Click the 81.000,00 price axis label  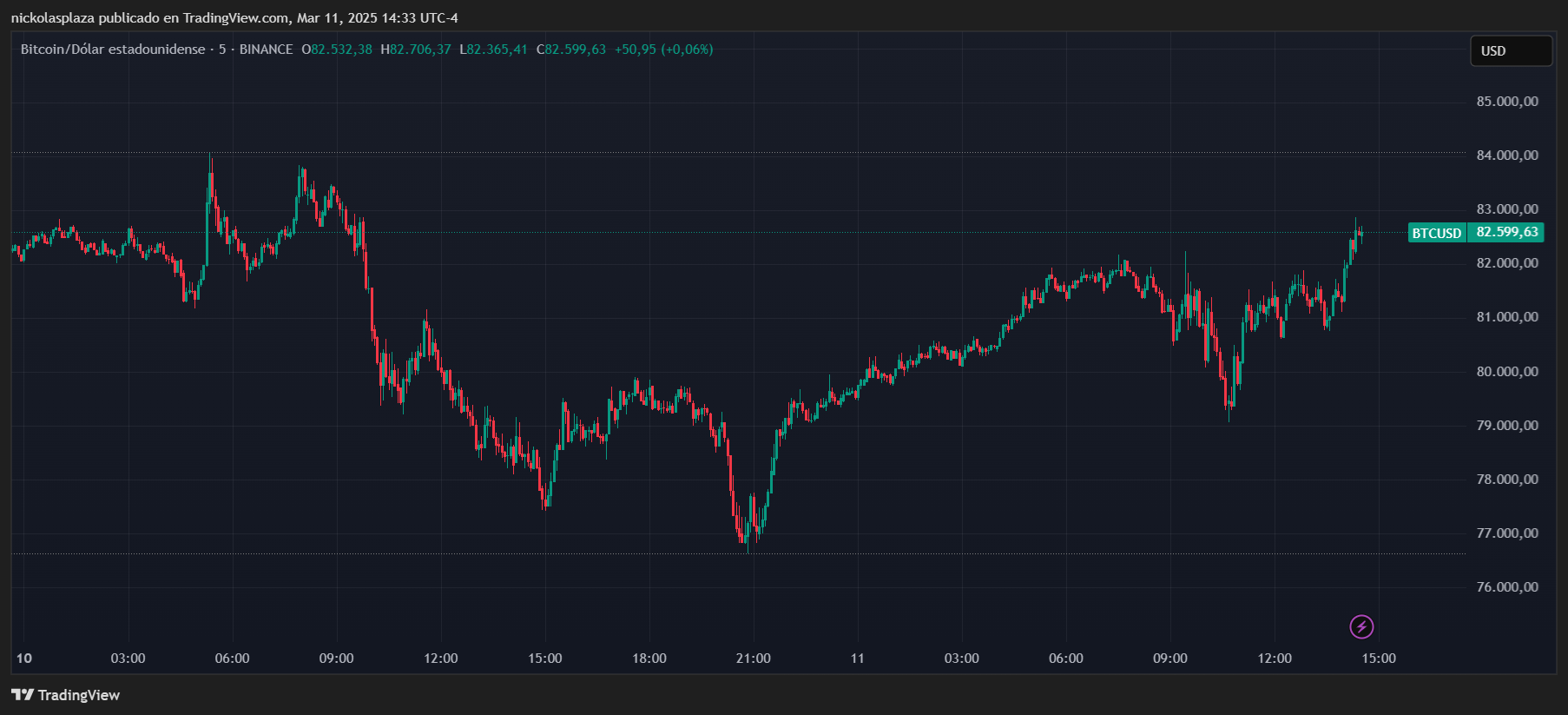1507,317
